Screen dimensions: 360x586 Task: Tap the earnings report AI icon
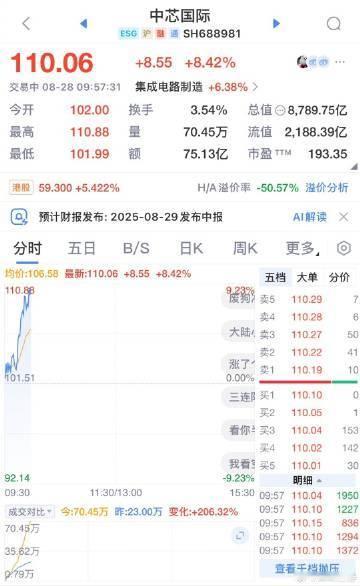(x=19, y=217)
